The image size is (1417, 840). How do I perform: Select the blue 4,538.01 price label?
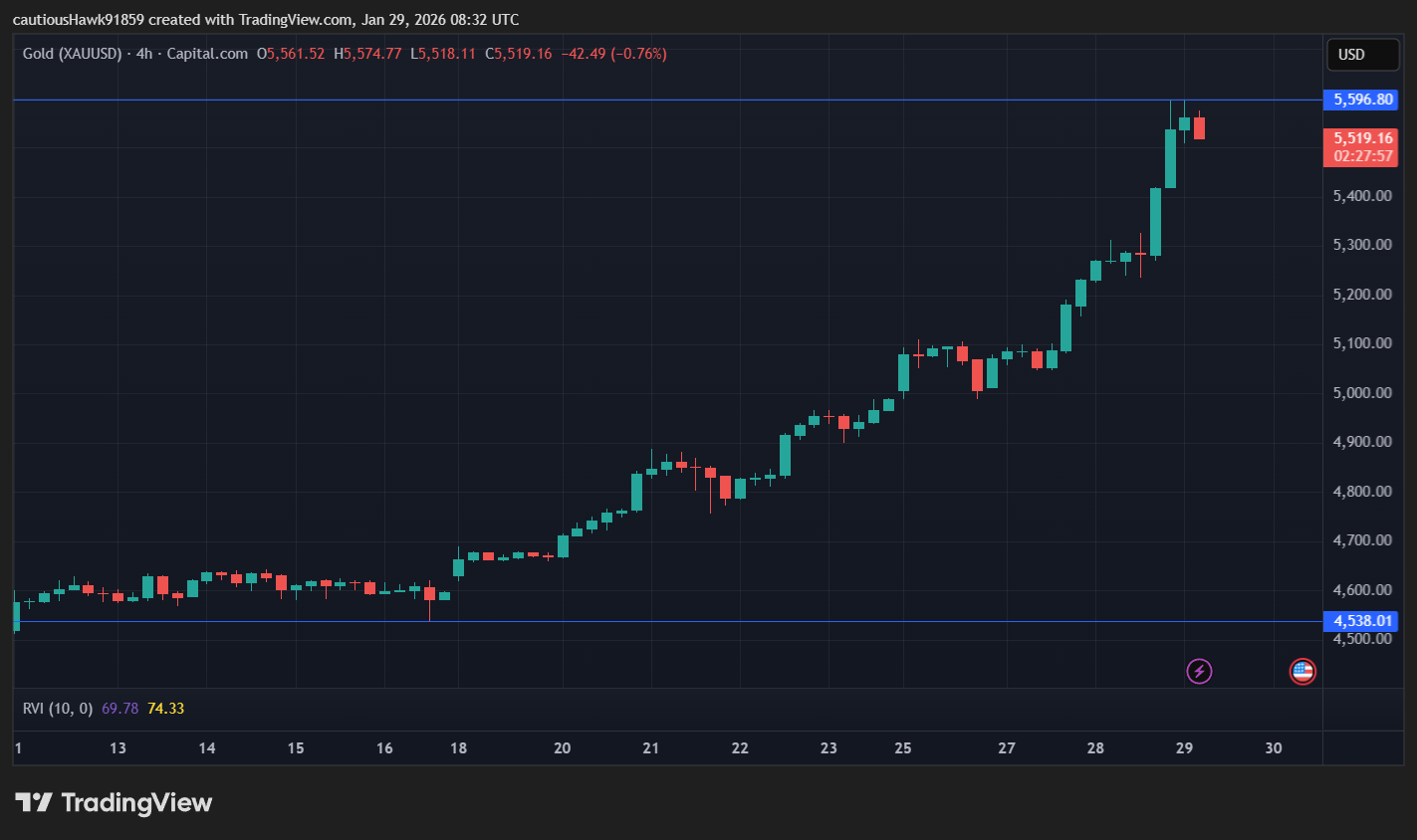pyautogui.click(x=1361, y=621)
